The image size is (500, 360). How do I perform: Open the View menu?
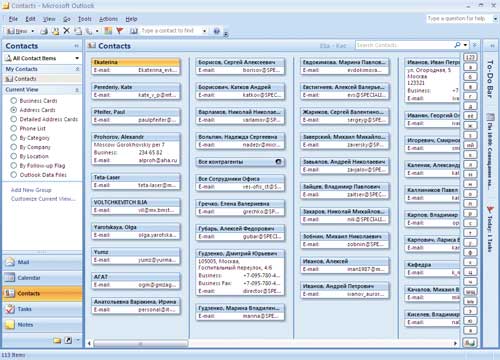click(x=49, y=19)
